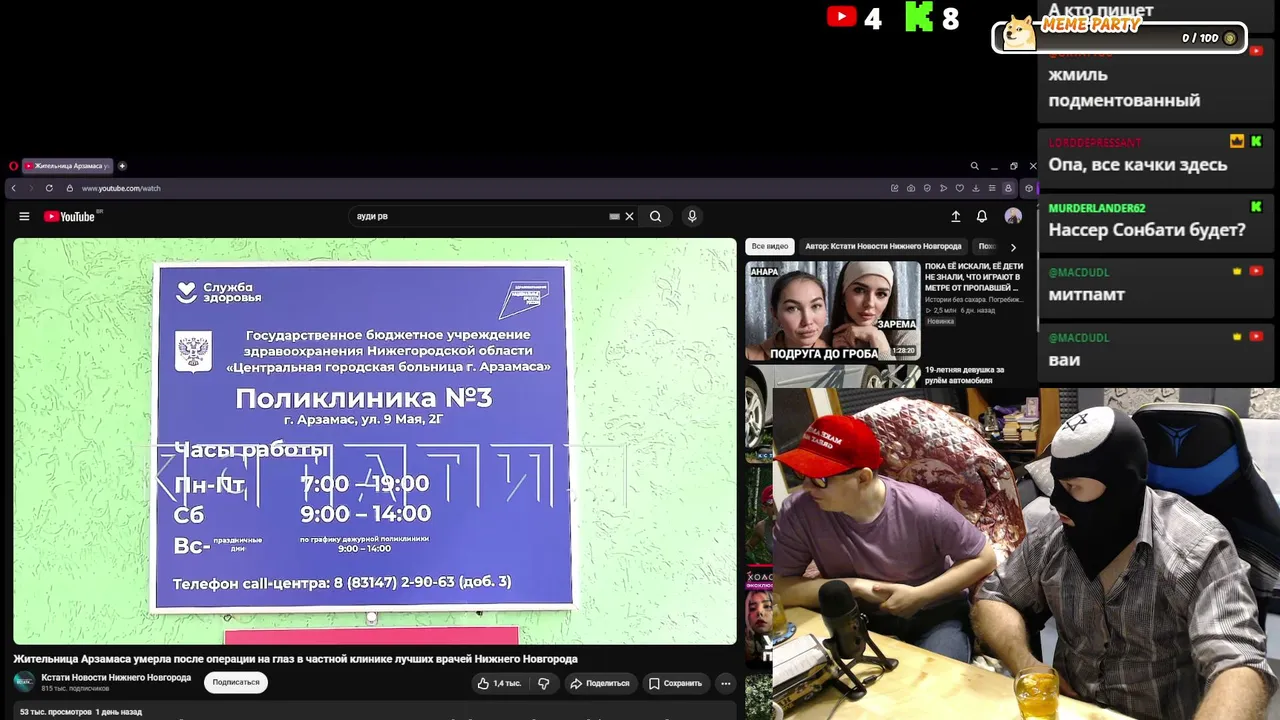Open the browser tab search magnifier
Image resolution: width=1280 pixels, height=720 pixels.
pos(974,166)
